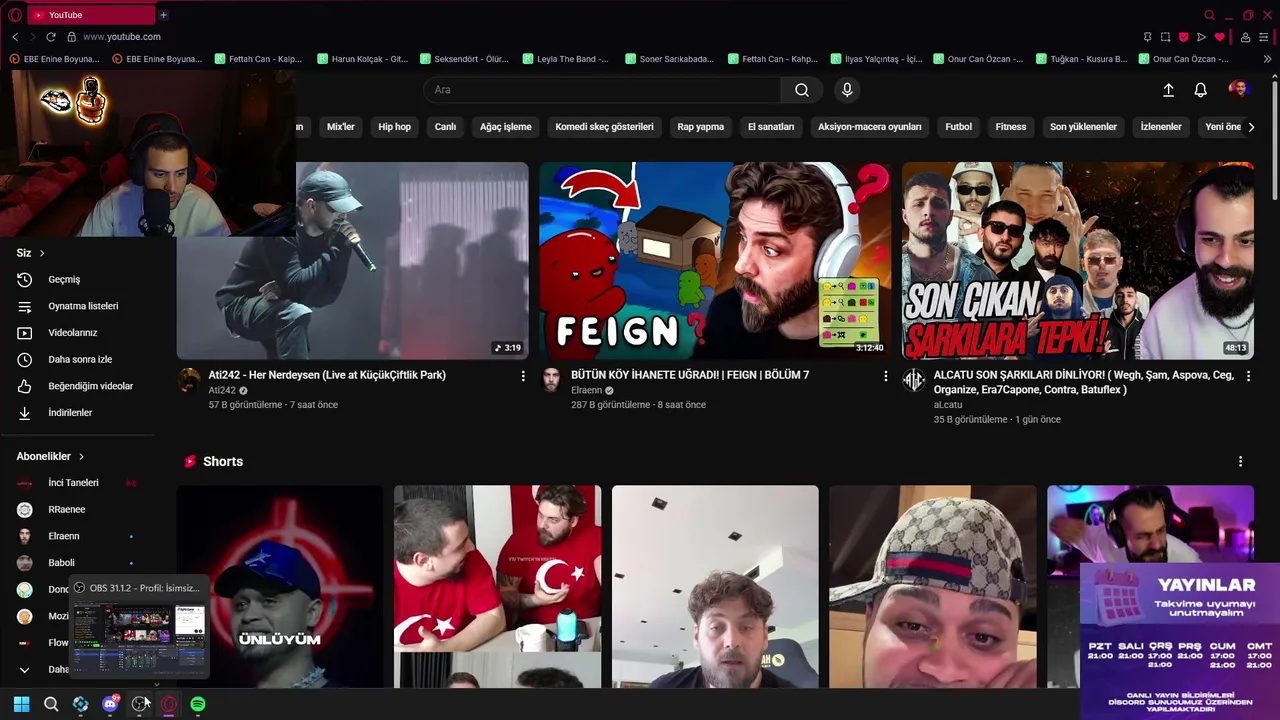The width and height of the screenshot is (1280, 720).
Task: Show more bookmarks with double chevron
Action: [x=1267, y=59]
